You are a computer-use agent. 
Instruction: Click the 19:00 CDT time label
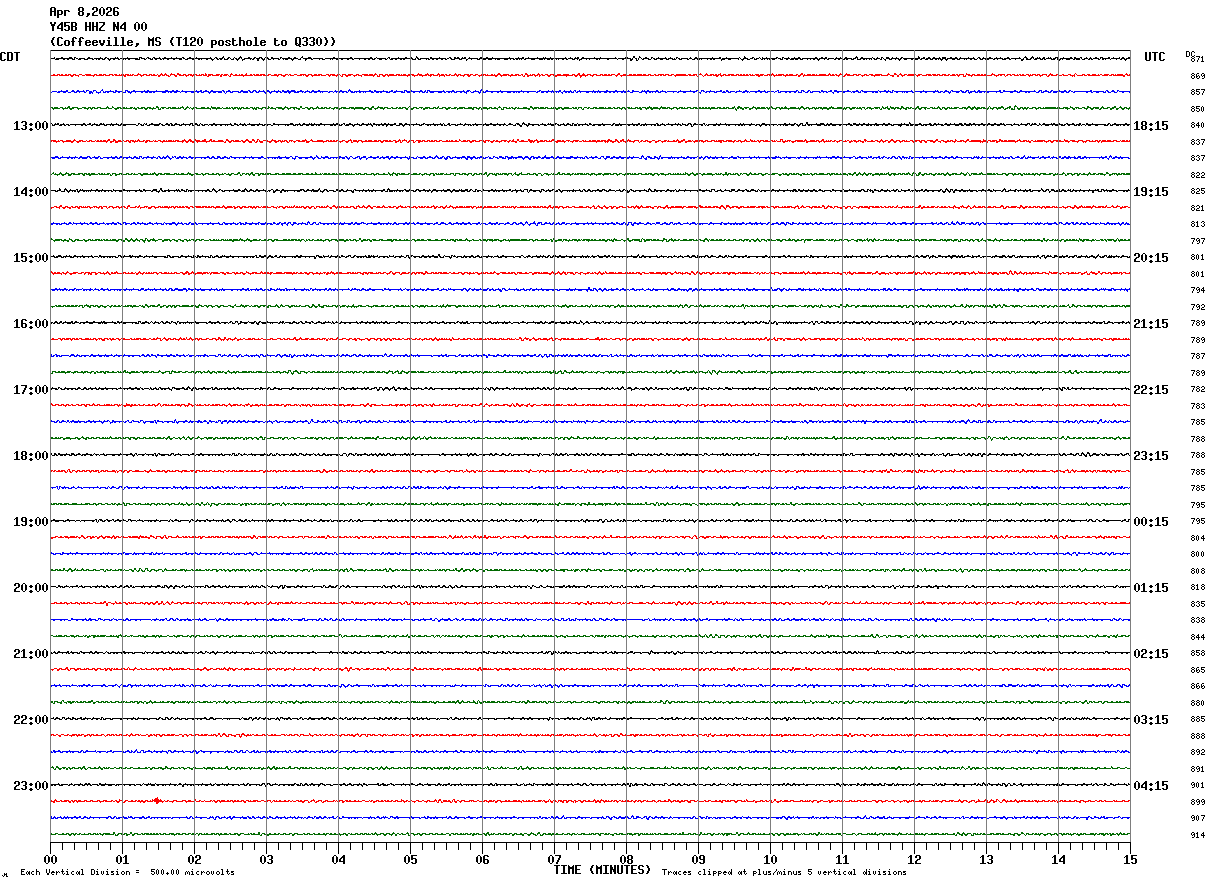[30, 522]
